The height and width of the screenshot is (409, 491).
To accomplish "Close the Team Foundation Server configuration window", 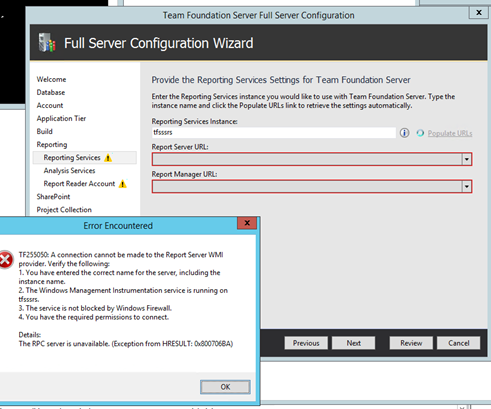I will click(479, 13).
